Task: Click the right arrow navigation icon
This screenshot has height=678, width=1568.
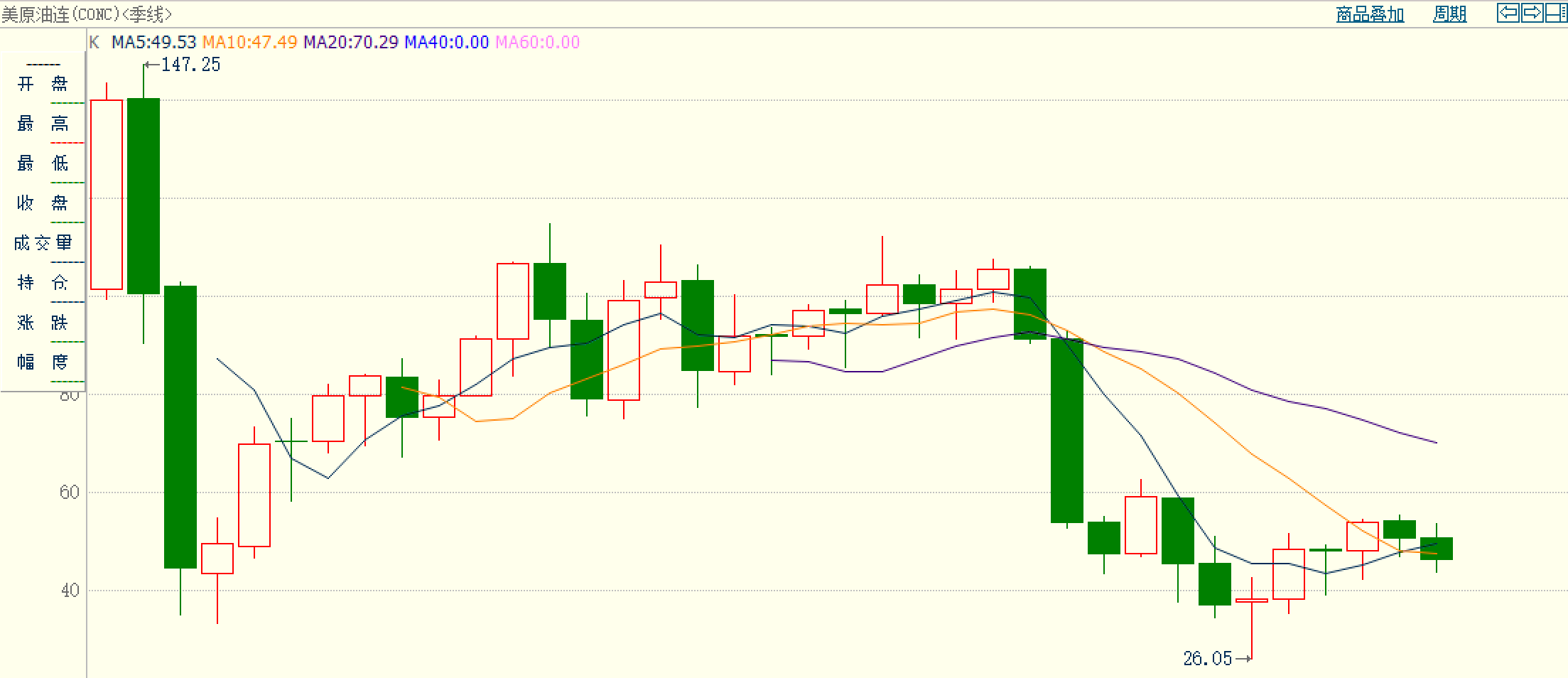Action: [1532, 13]
